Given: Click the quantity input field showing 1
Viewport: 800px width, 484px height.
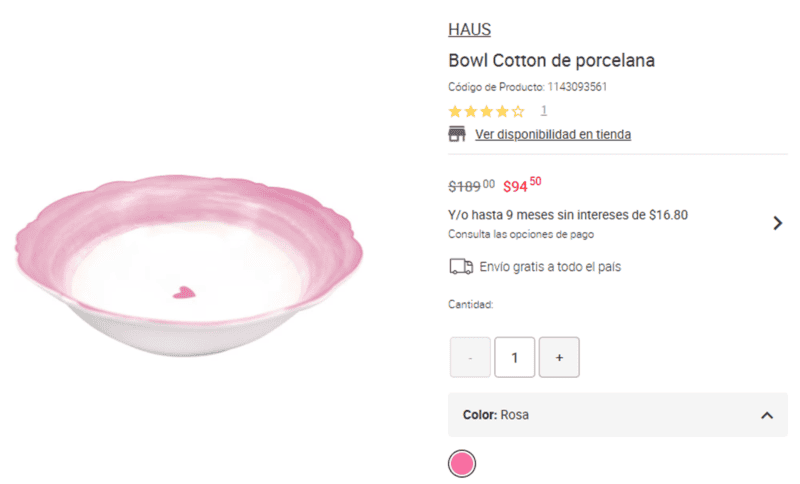Looking at the screenshot, I should (514, 357).
